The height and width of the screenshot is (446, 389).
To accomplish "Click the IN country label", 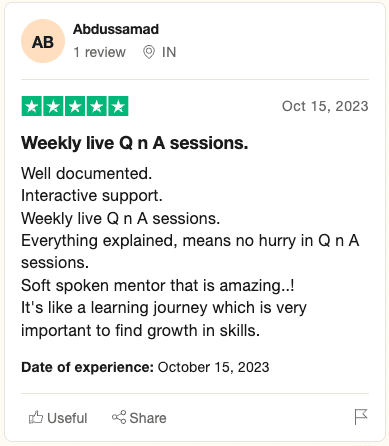I will pyautogui.click(x=169, y=52).
